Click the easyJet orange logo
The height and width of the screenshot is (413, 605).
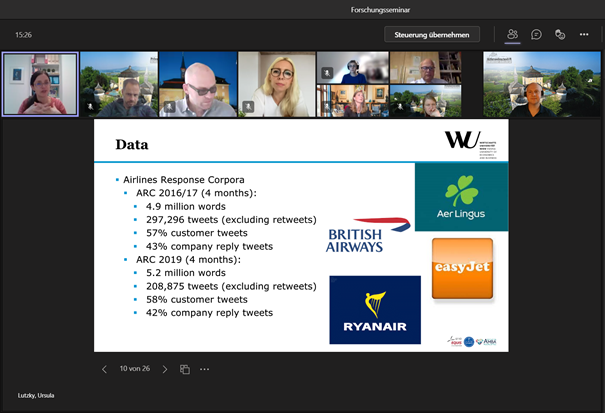(462, 269)
